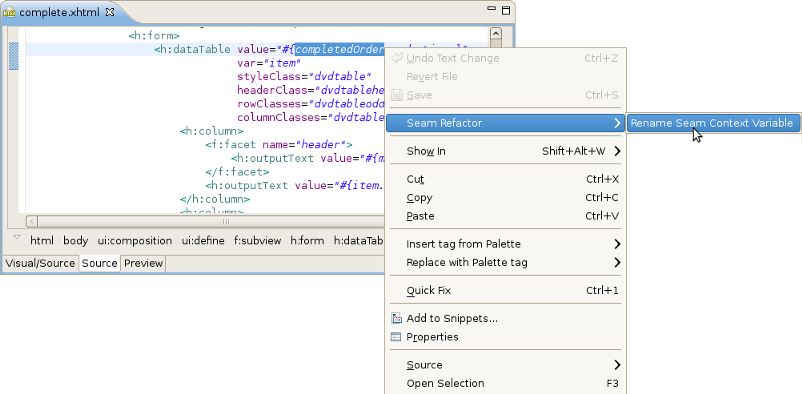802x394 pixels.
Task: Switch to the Visual/Source tab
Action: click(40, 264)
